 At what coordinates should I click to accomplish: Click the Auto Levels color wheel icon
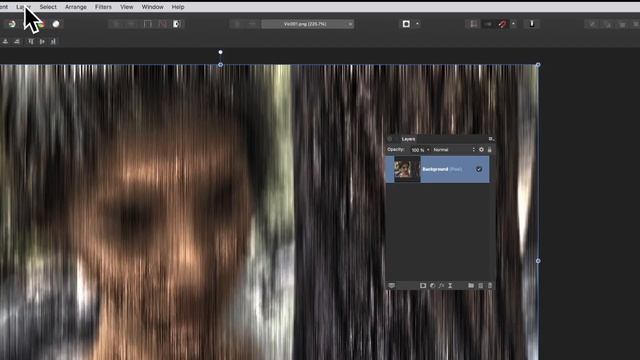(12, 24)
